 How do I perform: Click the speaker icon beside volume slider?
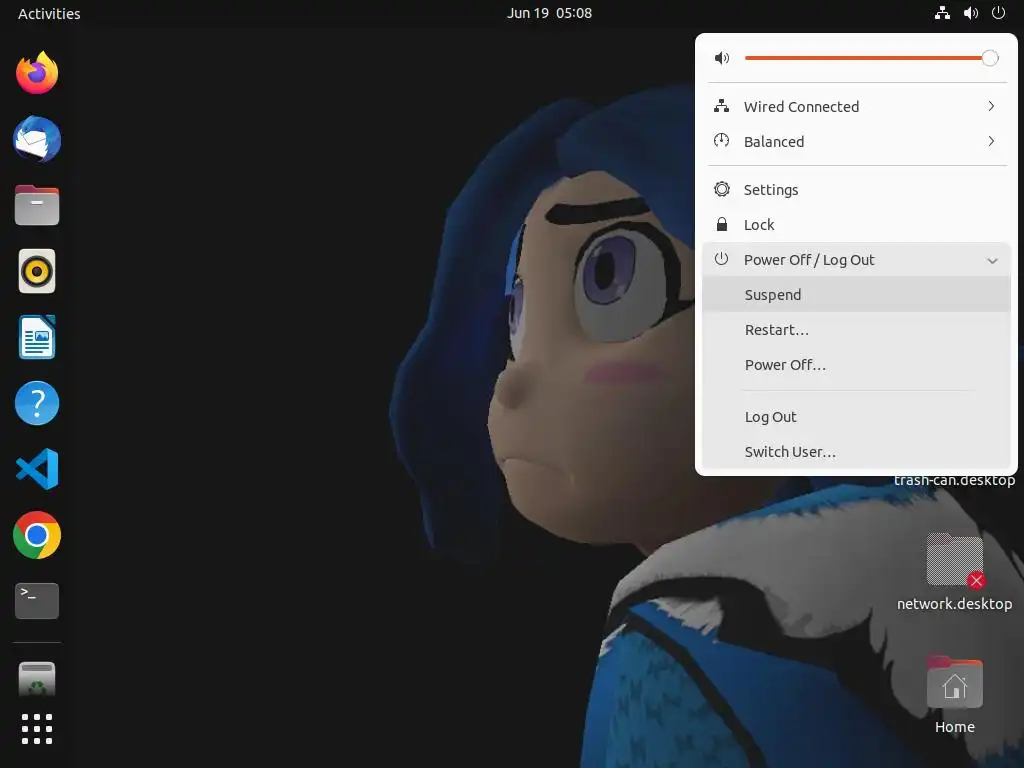point(722,58)
